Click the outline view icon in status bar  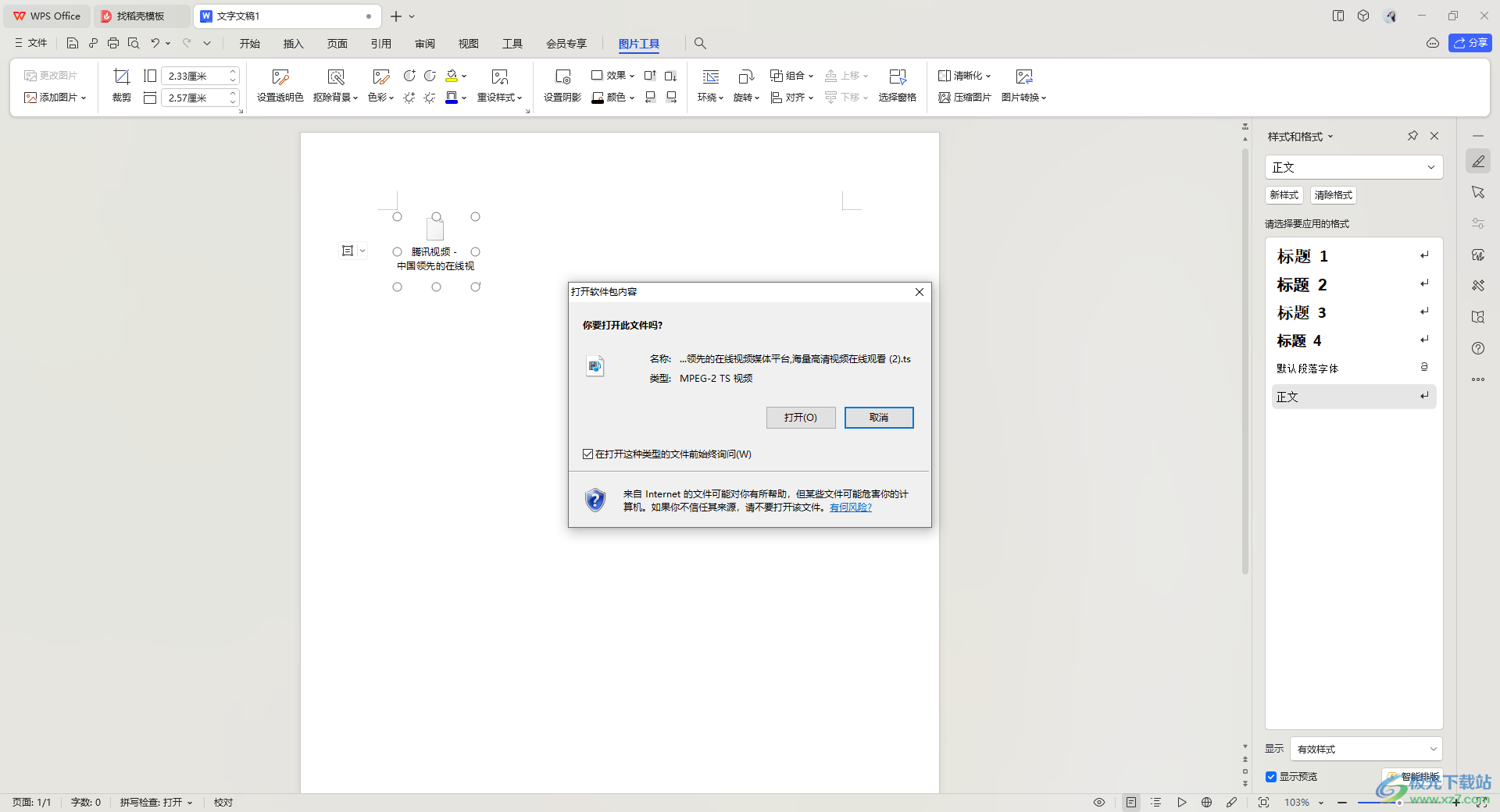[1156, 802]
